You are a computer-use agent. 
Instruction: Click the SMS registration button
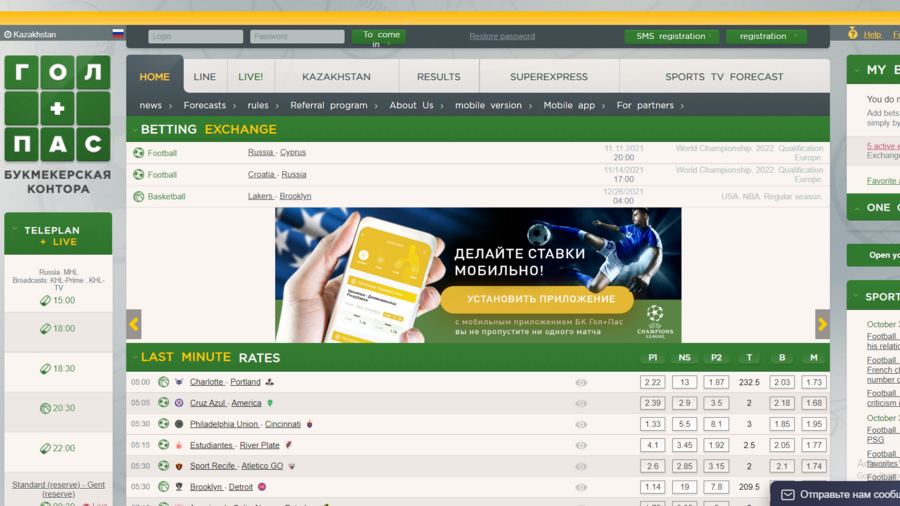(671, 36)
